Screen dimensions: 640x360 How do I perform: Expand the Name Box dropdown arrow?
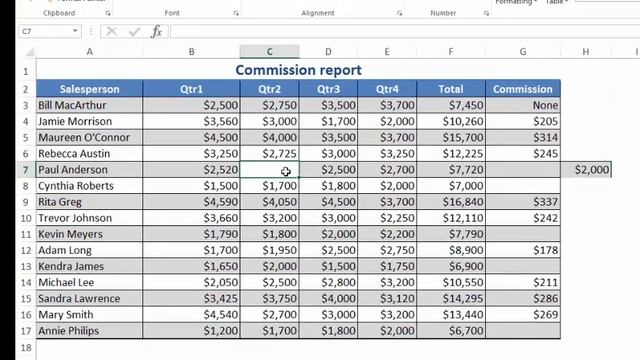pyautogui.click(x=75, y=31)
